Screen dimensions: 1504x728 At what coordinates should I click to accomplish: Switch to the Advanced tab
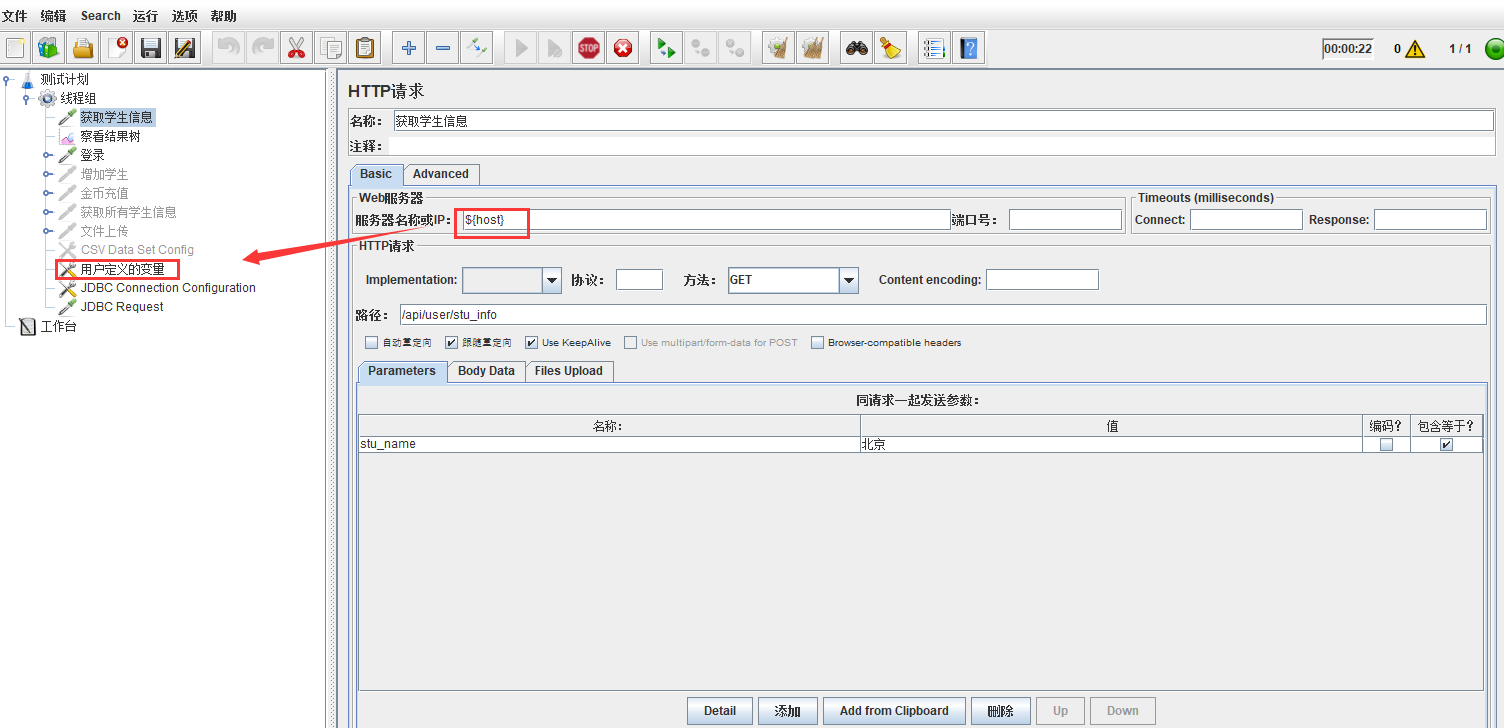coord(440,174)
